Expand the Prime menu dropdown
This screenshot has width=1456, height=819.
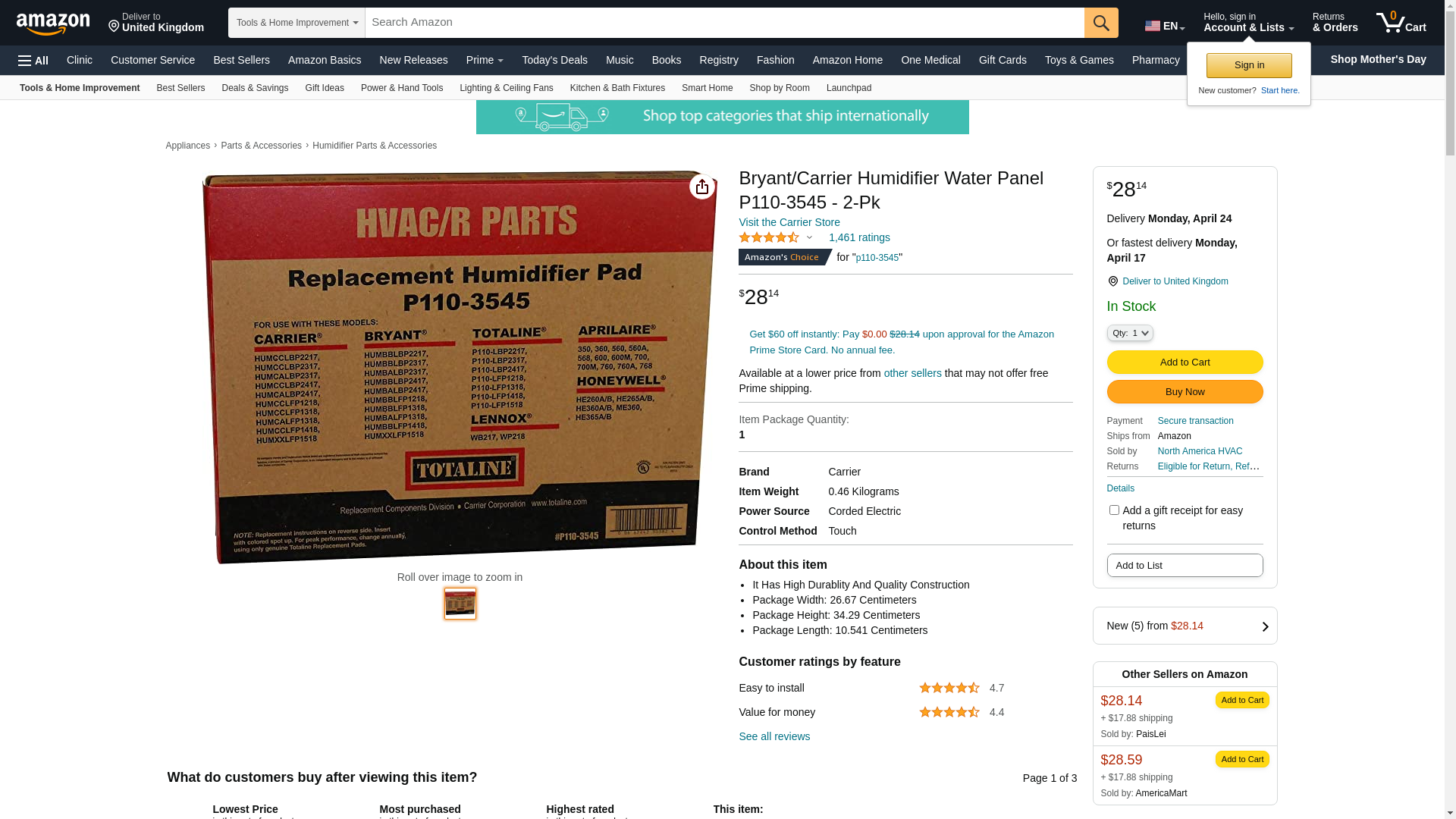(485, 60)
